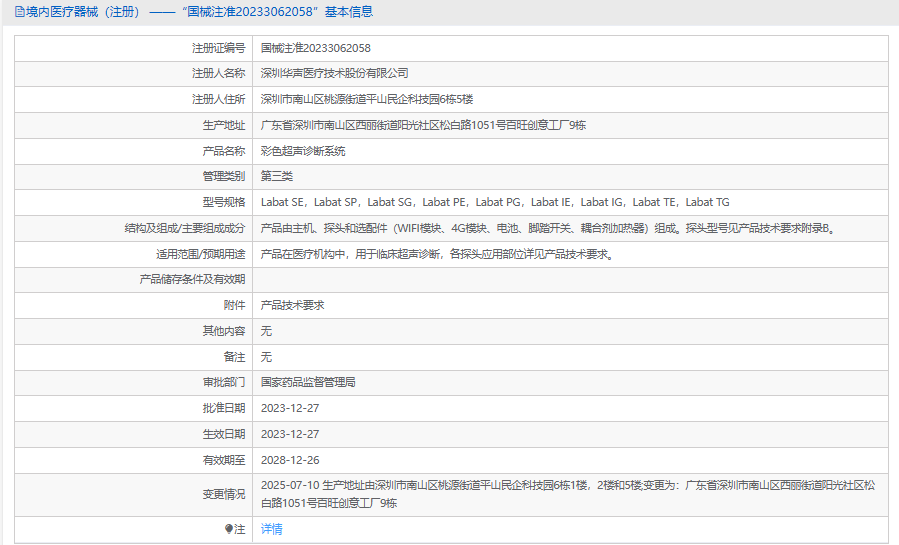Screen dimensions: 899x545
Task: Select the 无 value in 其他内容 row
Action: coord(266,331)
